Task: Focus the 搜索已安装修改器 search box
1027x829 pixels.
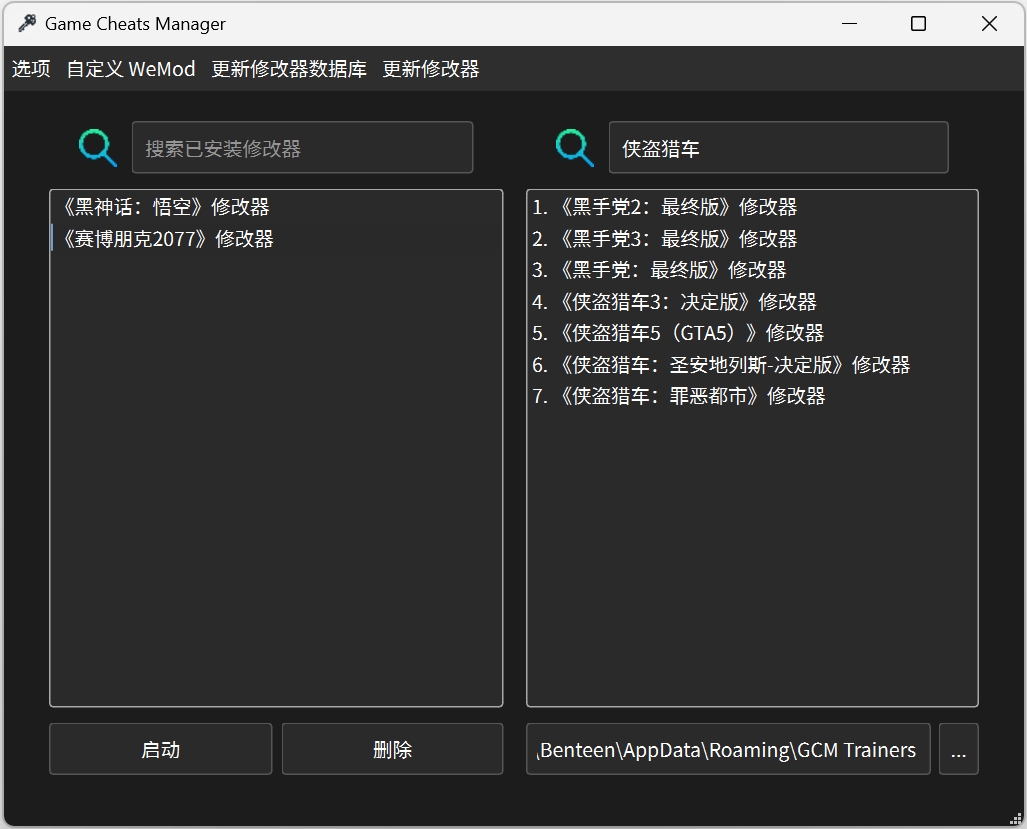Action: coord(303,147)
